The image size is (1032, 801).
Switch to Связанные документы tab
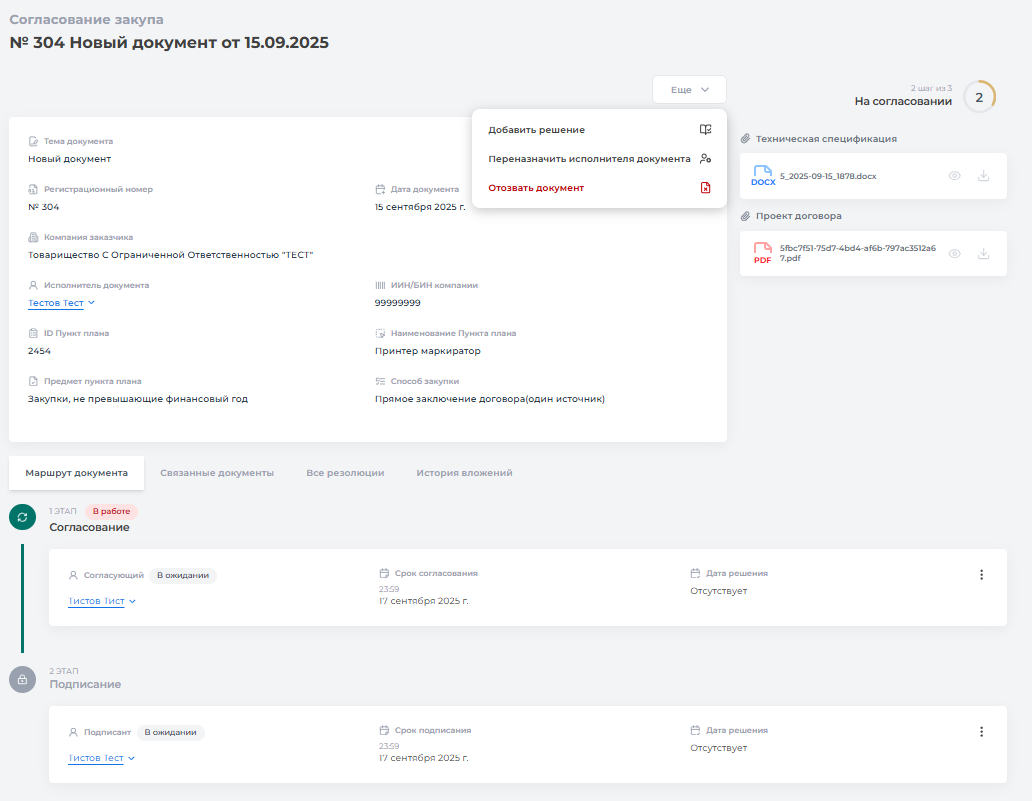tap(217, 473)
